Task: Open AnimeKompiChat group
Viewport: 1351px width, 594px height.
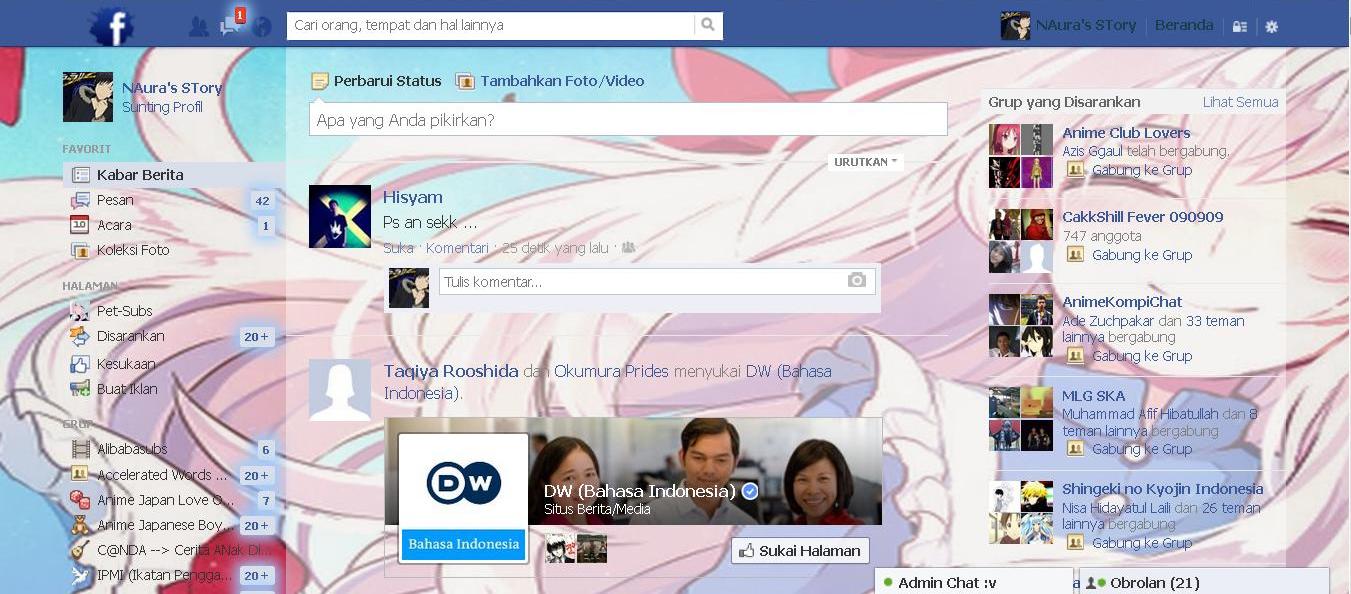Action: pyautogui.click(x=1122, y=302)
